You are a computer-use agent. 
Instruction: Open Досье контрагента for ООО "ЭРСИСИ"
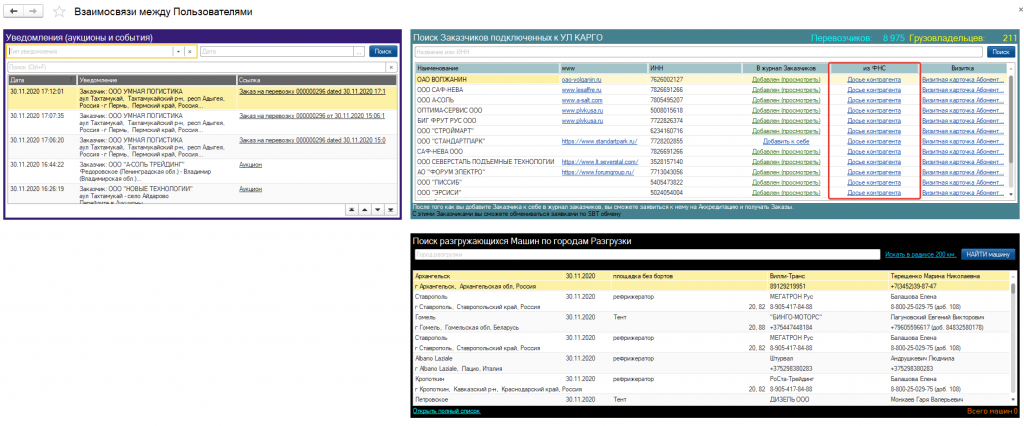click(874, 193)
